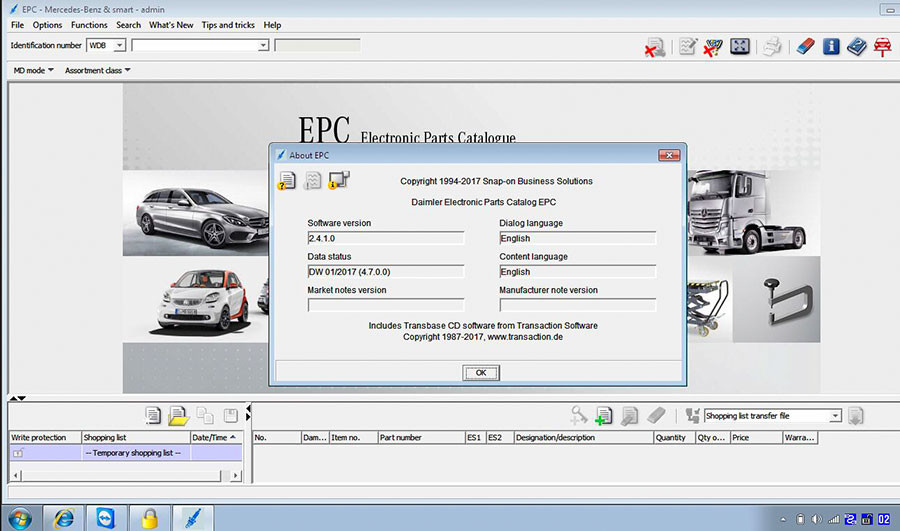Open Shopping list transfer file dropdown
Screen dimensions: 900x531
[835, 416]
